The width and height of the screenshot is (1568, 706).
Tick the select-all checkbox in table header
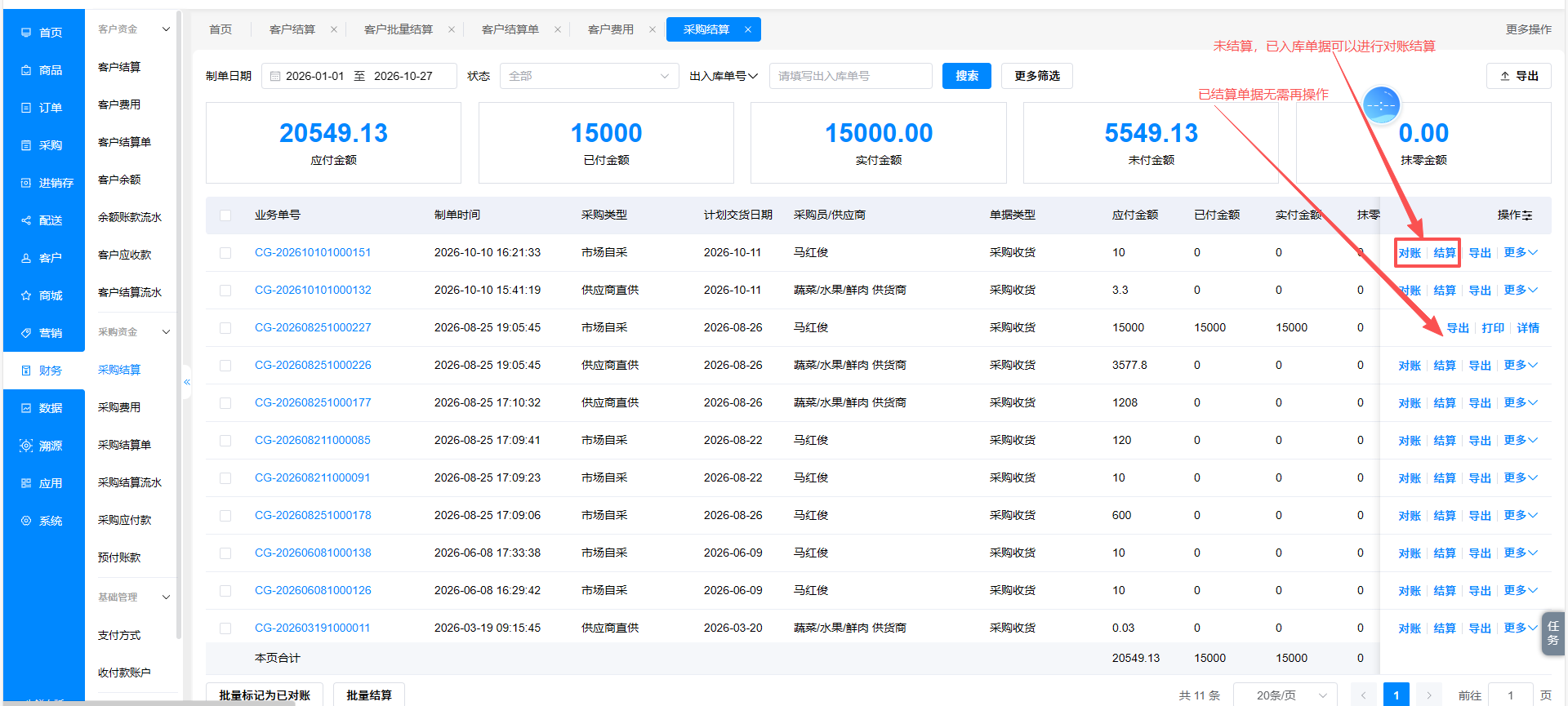click(x=225, y=215)
